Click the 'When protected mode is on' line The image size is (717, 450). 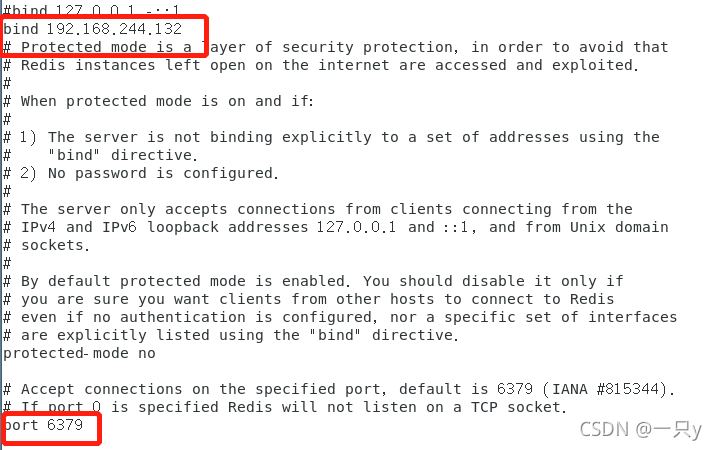(x=168, y=101)
